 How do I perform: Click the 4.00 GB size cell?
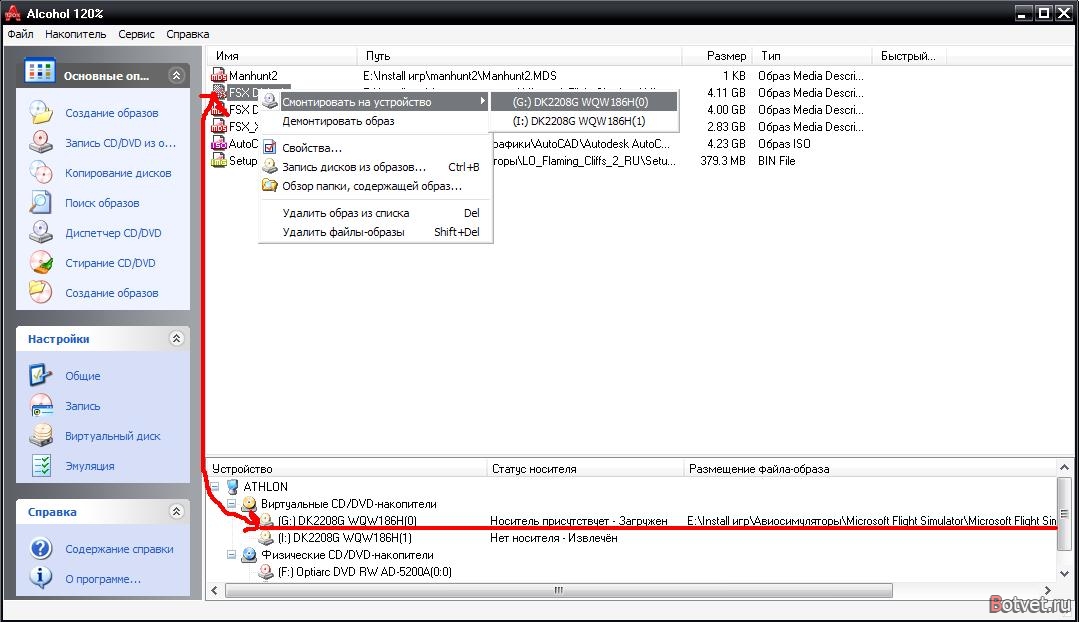tap(726, 110)
